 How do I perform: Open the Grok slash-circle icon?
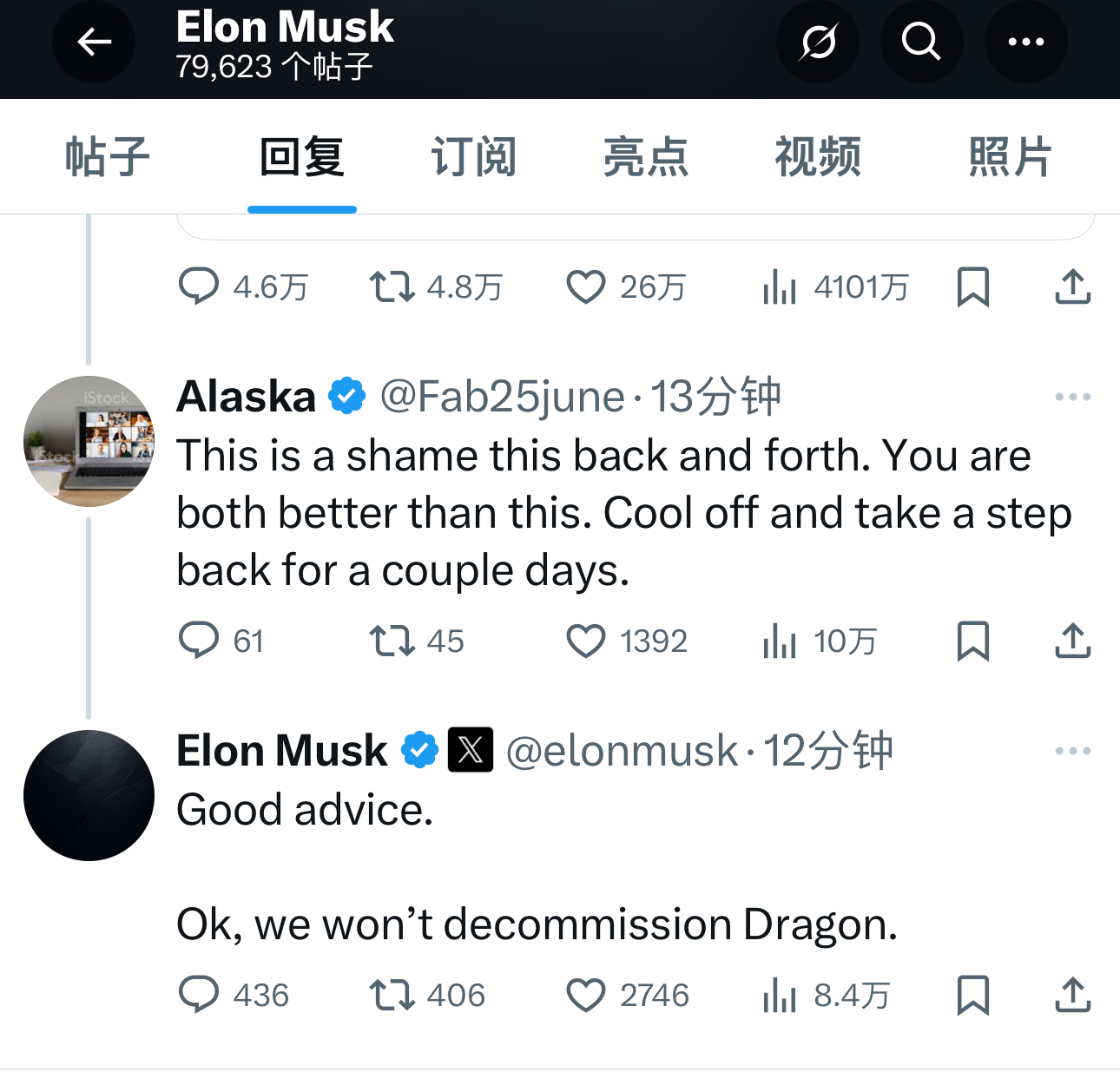click(818, 42)
